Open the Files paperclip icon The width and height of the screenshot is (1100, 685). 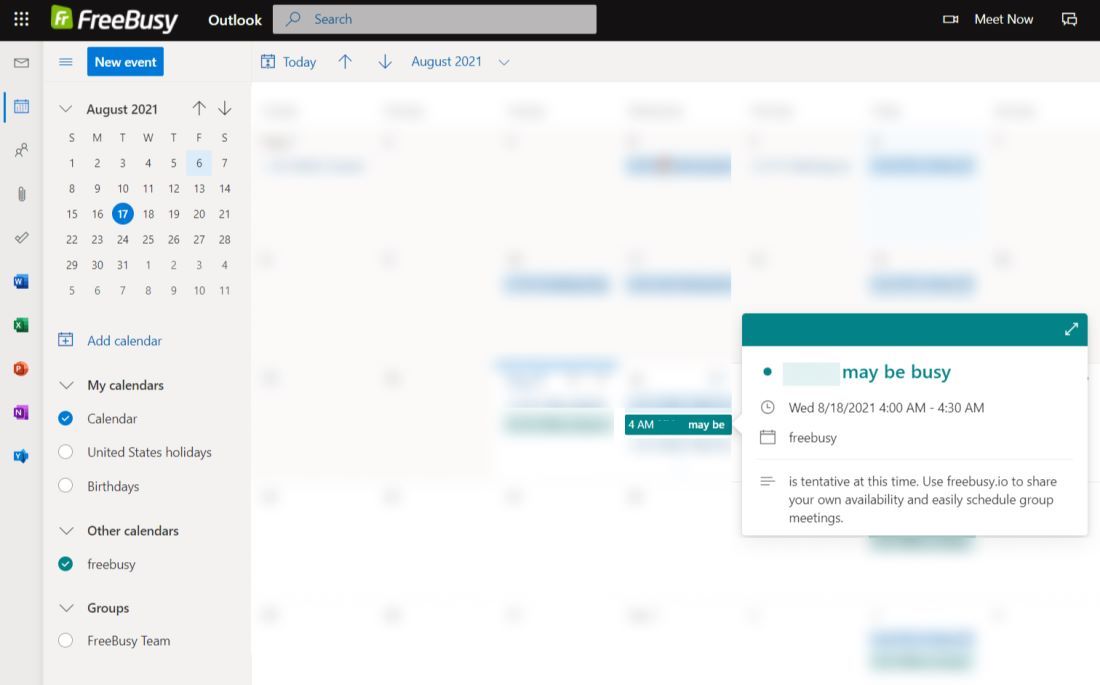(21, 194)
